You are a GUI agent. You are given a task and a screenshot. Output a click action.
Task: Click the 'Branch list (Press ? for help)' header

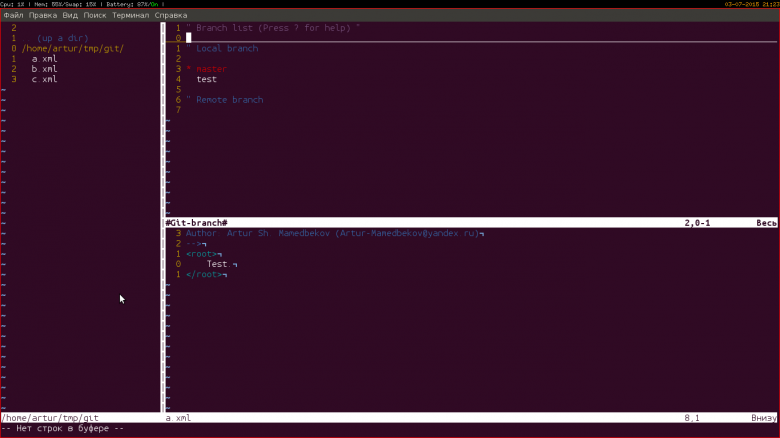pyautogui.click(x=273, y=28)
